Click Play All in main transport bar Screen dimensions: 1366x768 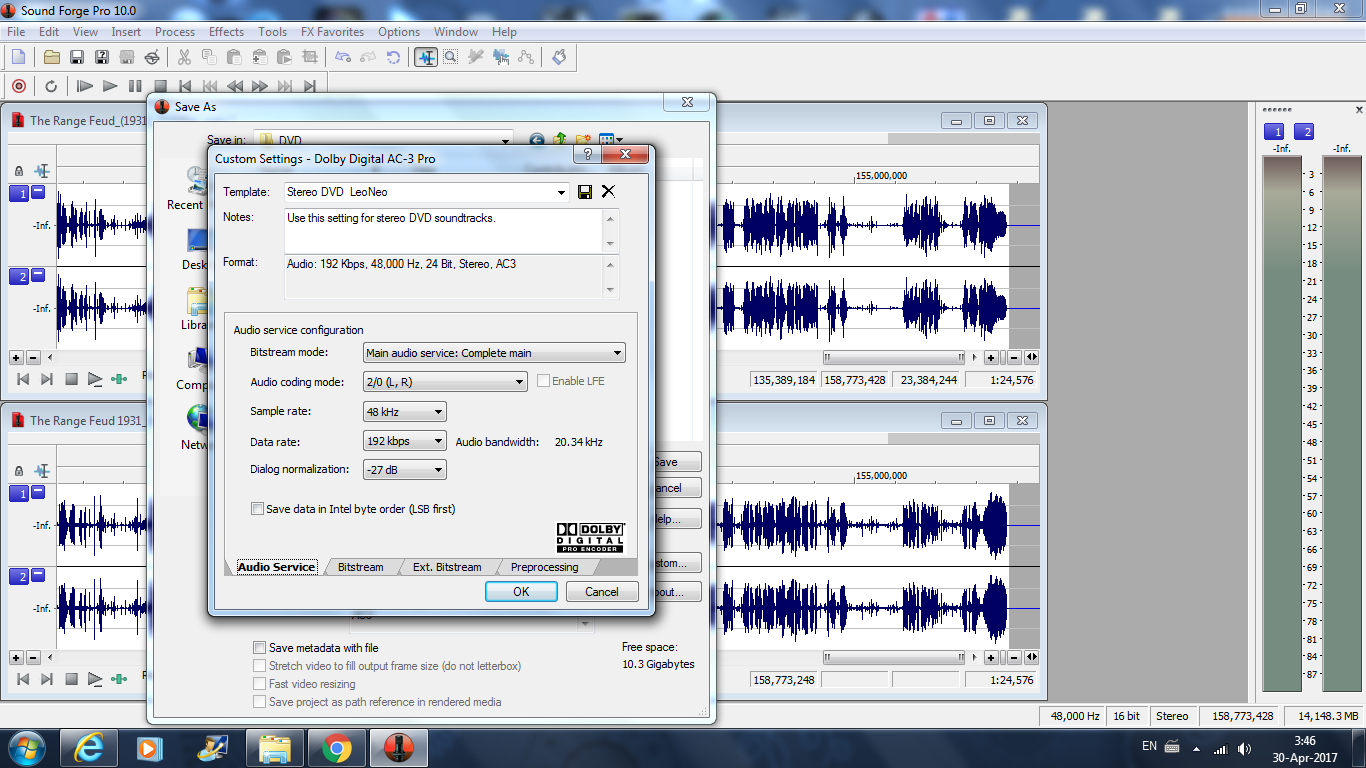click(85, 86)
